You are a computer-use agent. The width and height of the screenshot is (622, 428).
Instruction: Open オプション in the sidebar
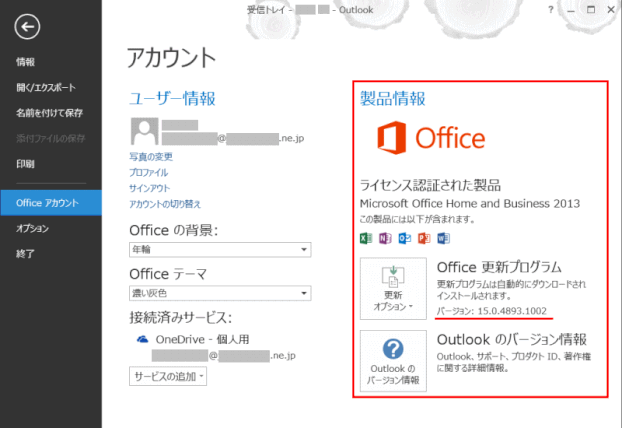click(32, 228)
